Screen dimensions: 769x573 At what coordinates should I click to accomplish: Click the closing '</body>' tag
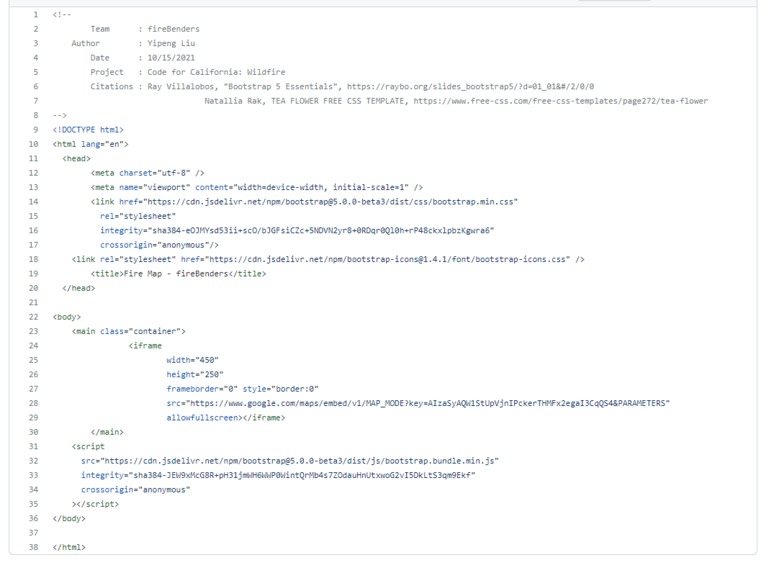[69, 519]
